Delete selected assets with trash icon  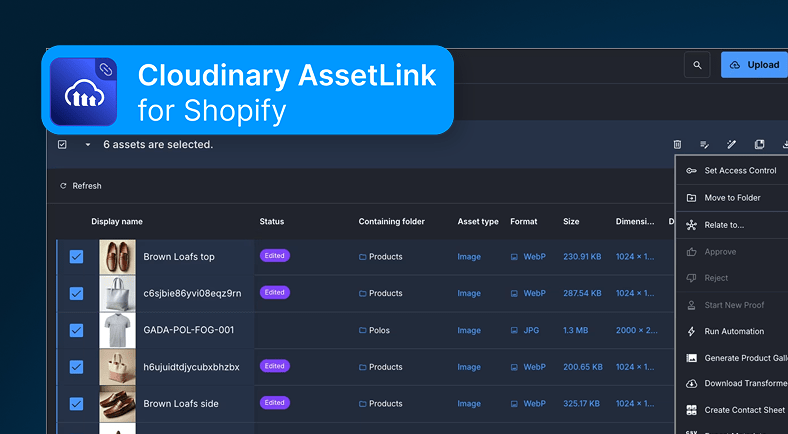pyautogui.click(x=677, y=145)
